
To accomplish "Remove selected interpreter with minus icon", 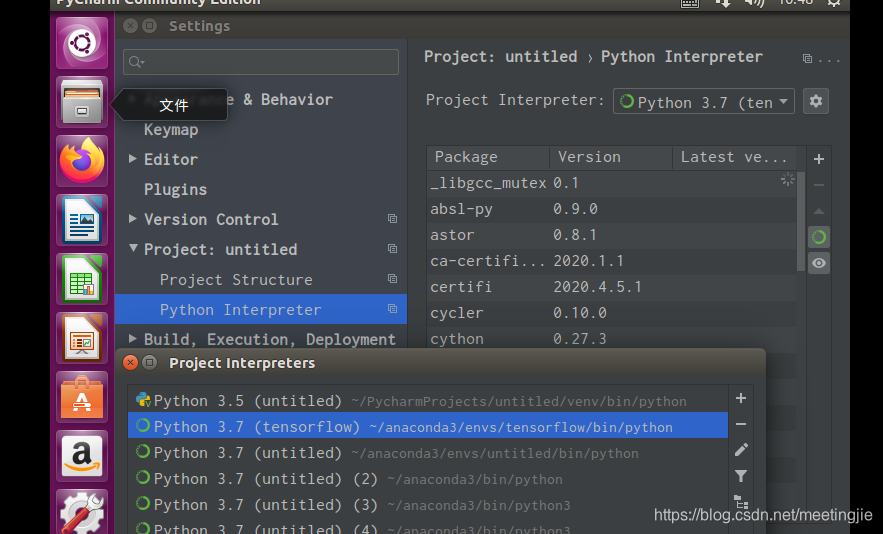I will tap(741, 424).
